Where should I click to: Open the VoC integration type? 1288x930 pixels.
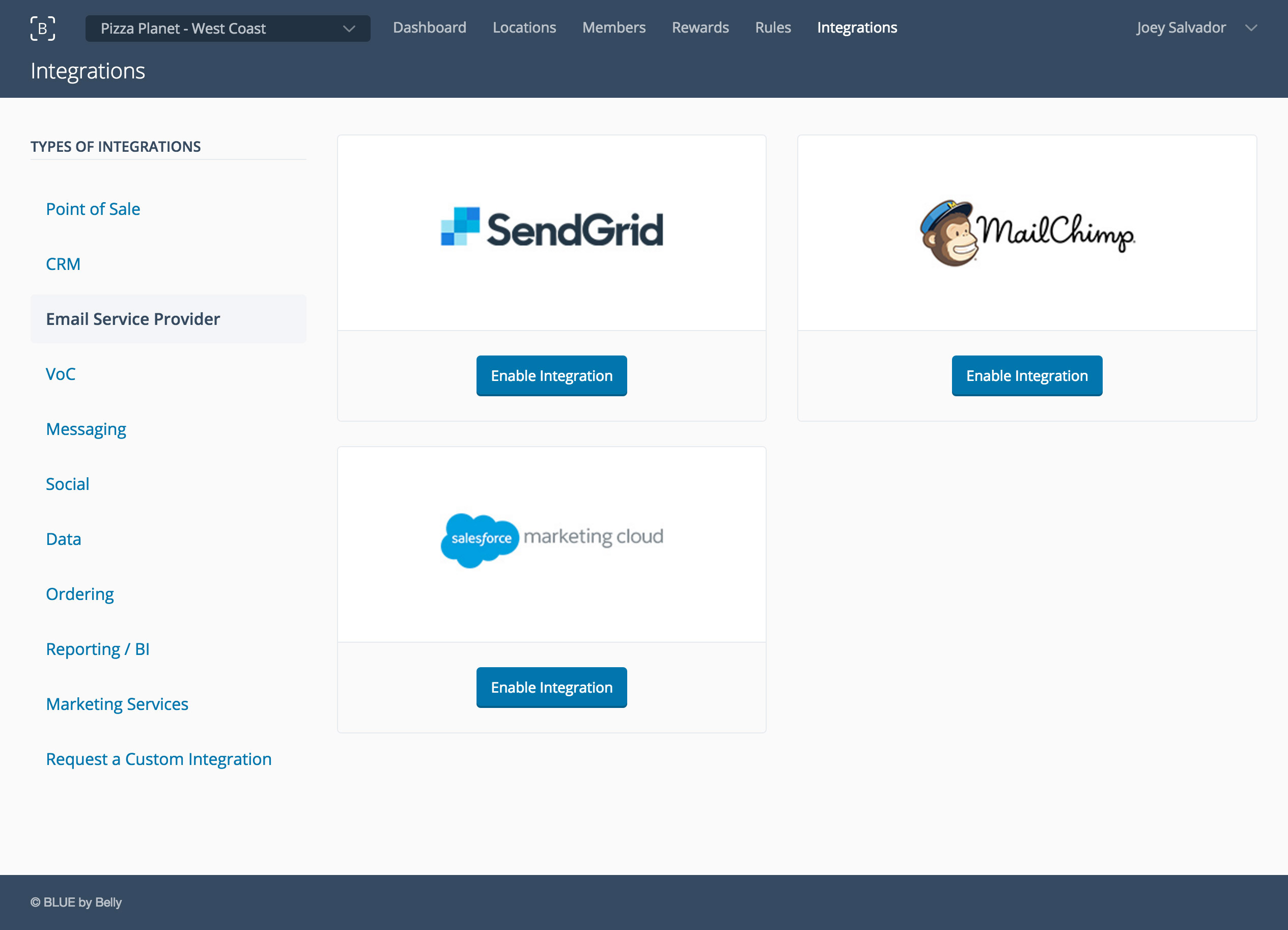click(60, 374)
